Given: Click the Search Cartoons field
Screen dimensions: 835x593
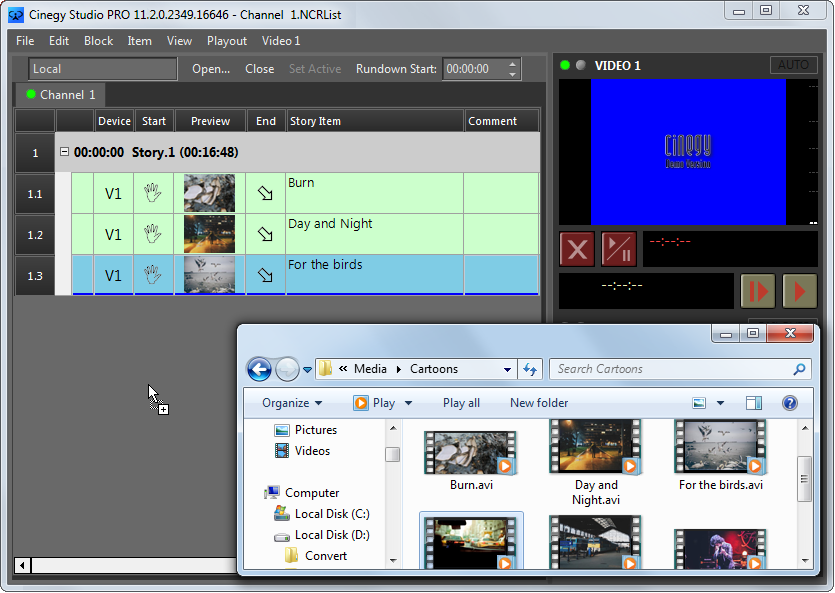Looking at the screenshot, I should [680, 369].
